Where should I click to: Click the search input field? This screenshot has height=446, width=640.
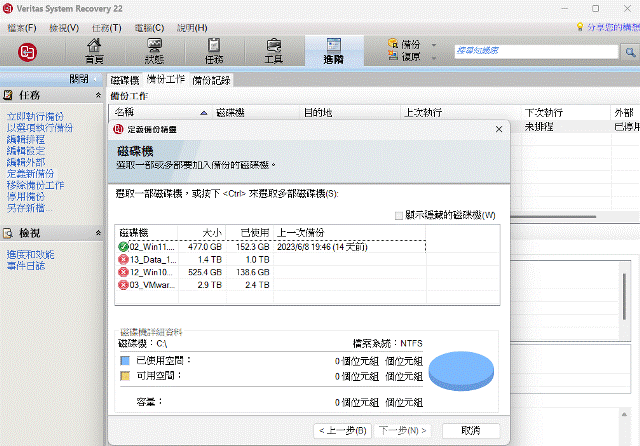click(x=536, y=51)
